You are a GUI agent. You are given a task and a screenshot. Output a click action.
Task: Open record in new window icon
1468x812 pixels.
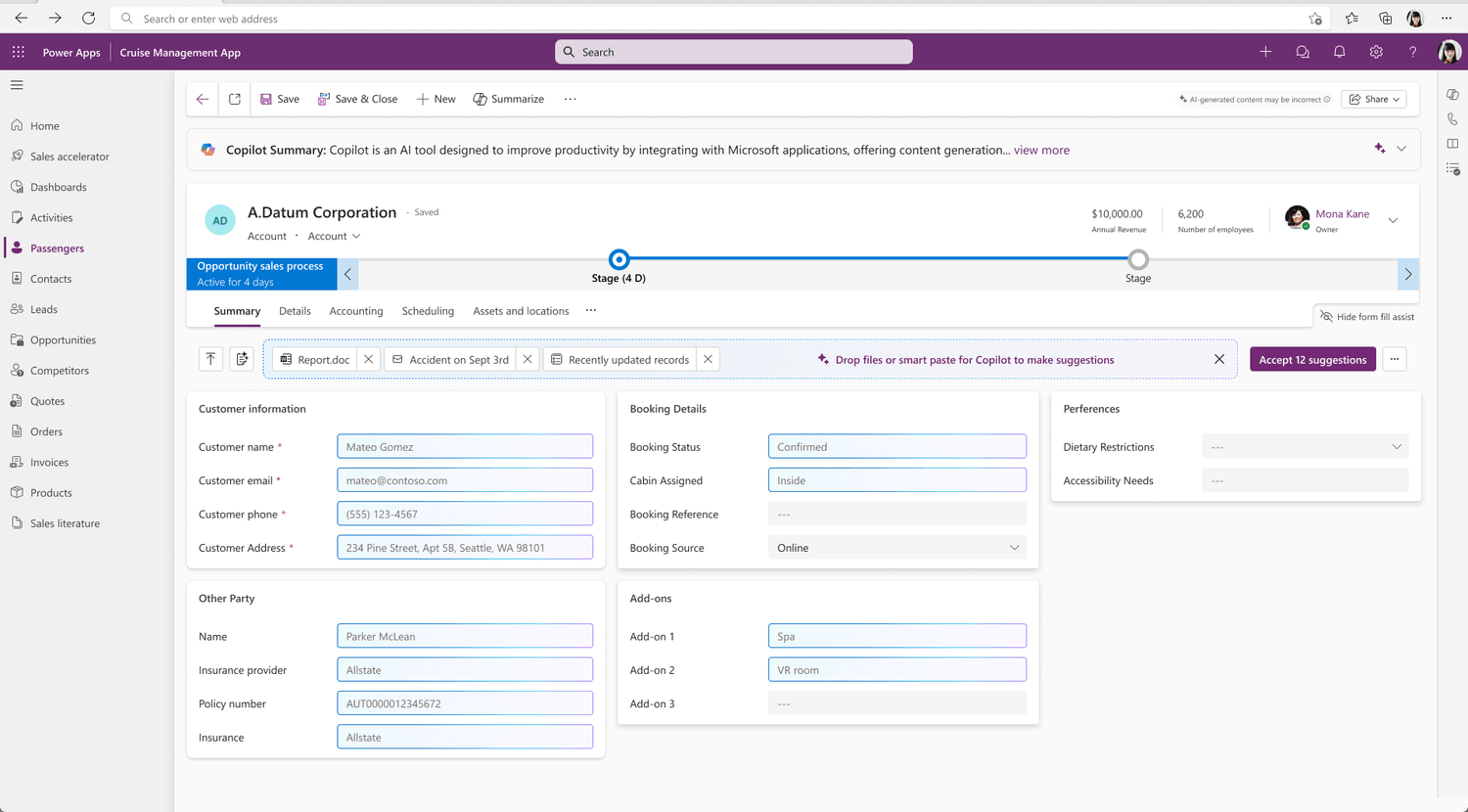[235, 99]
